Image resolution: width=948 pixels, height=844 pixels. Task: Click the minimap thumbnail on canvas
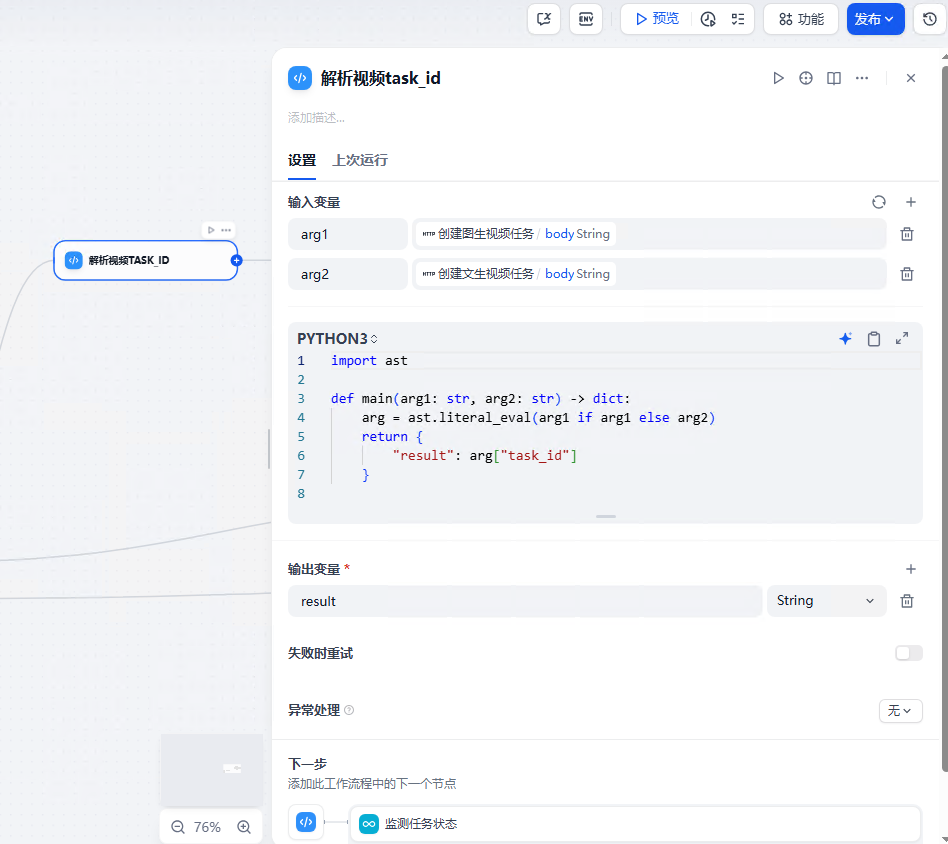click(212, 769)
